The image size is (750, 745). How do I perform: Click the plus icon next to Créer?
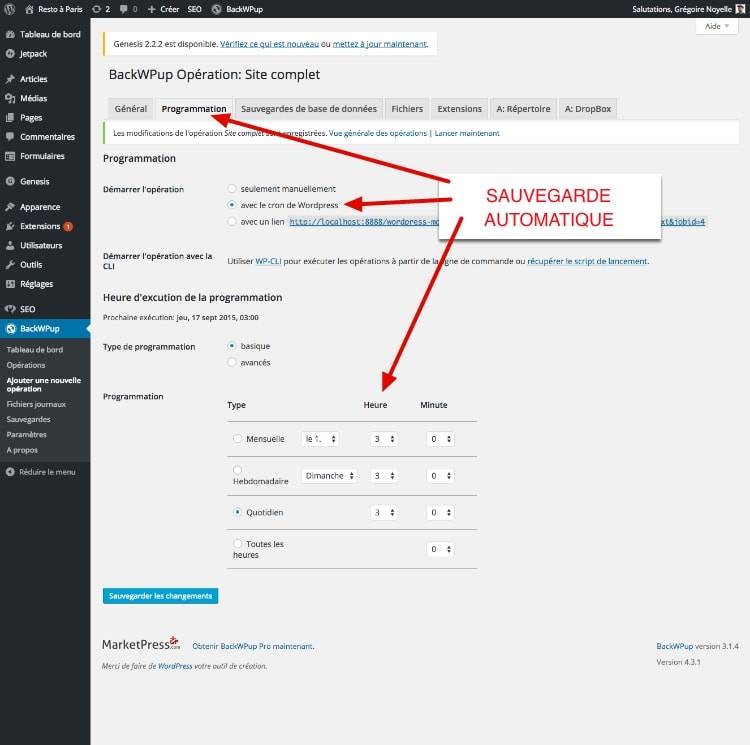152,9
